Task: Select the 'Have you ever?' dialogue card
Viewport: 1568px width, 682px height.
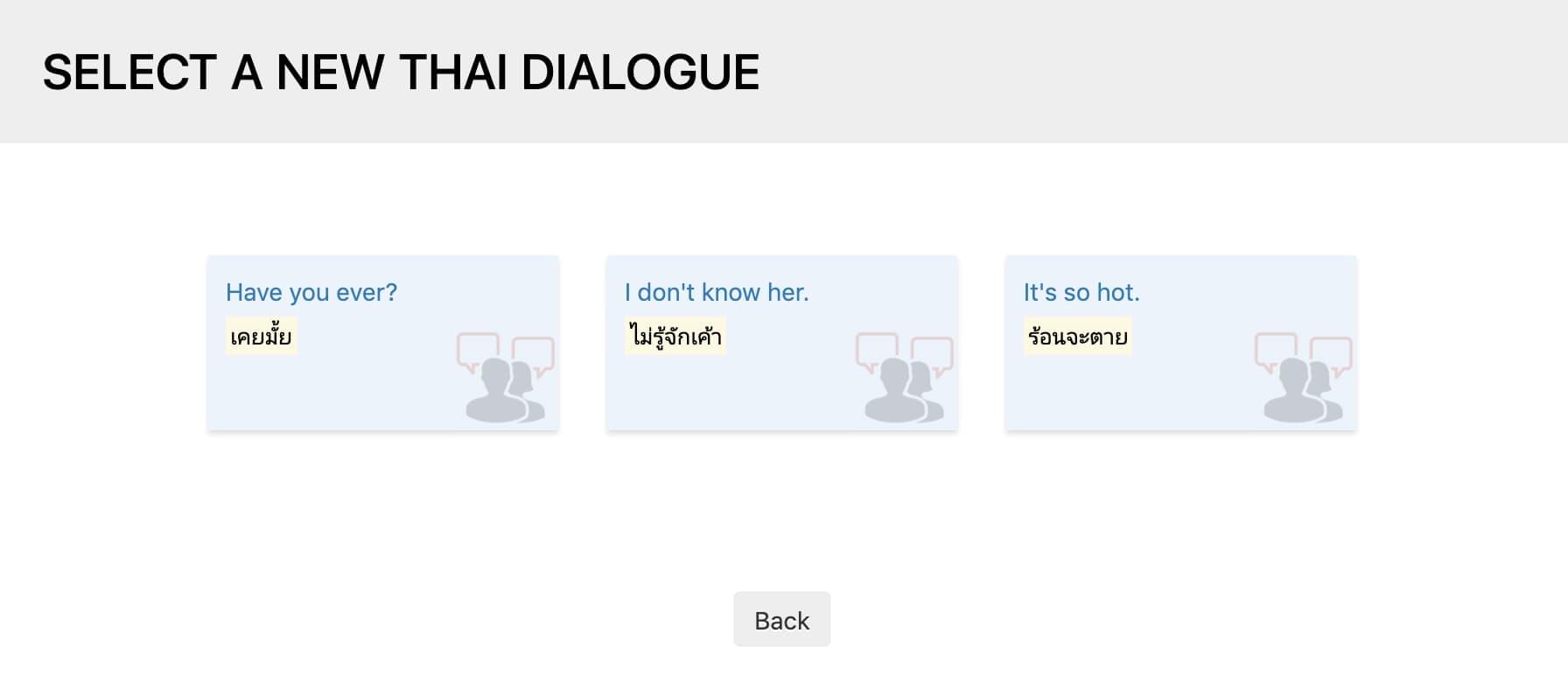Action: pyautogui.click(x=383, y=343)
